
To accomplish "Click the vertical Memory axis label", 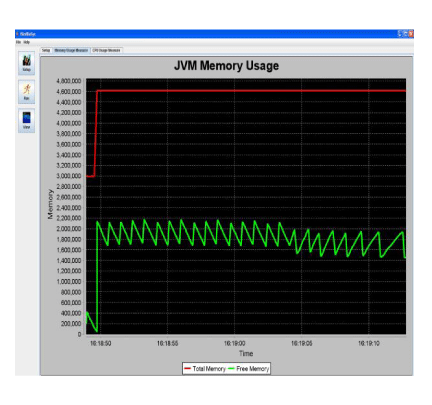I will point(50,204).
